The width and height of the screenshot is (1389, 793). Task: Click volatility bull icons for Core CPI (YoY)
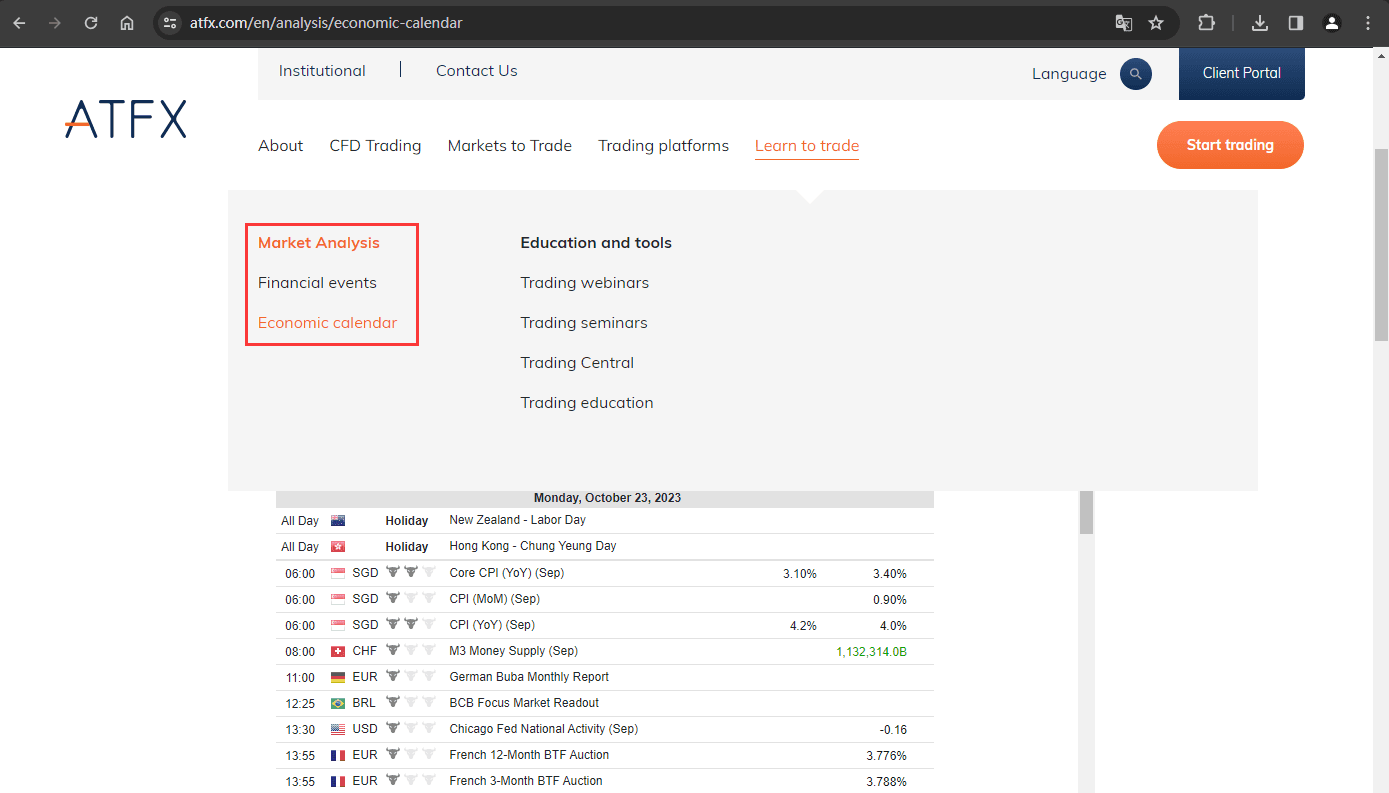(x=411, y=572)
